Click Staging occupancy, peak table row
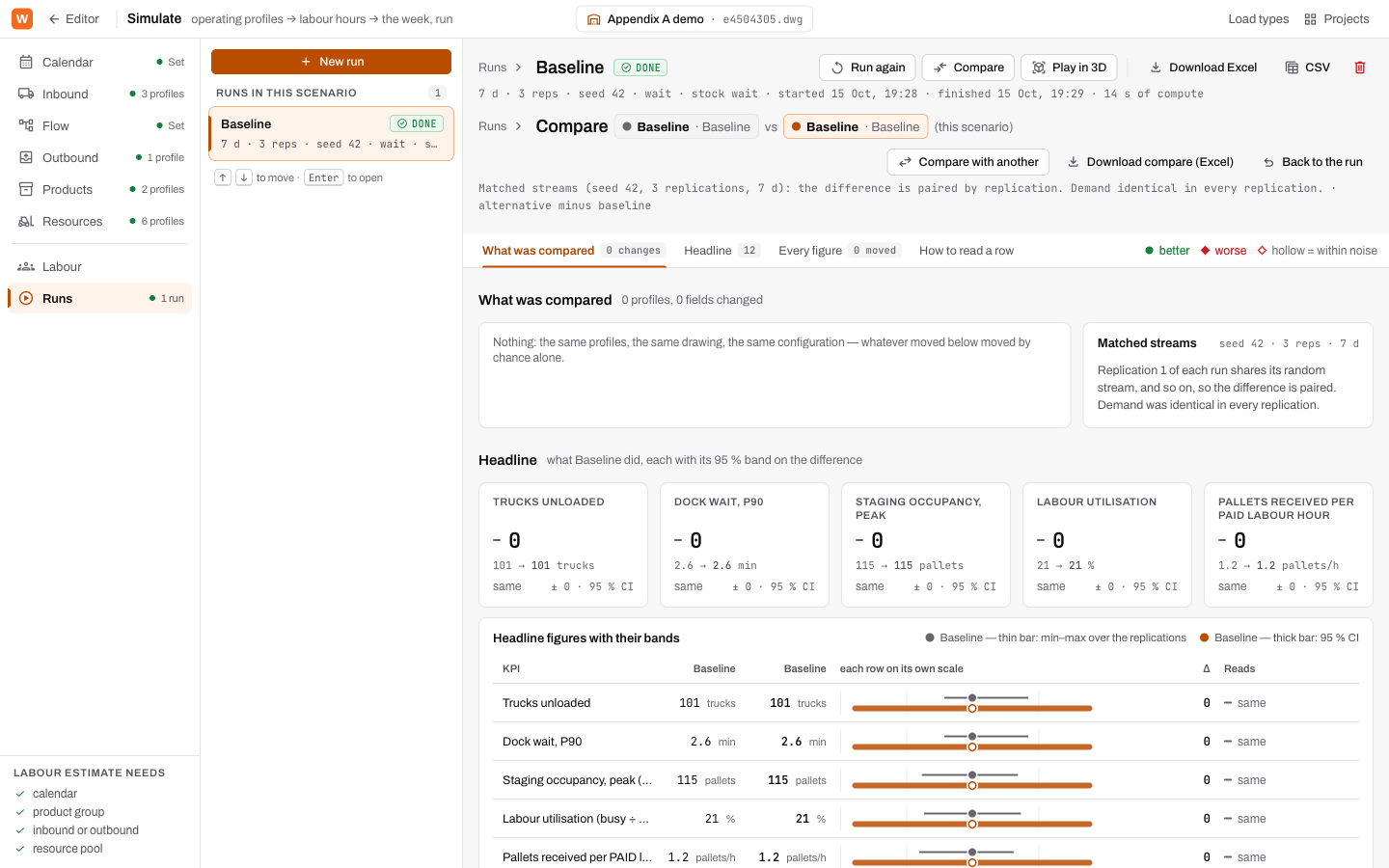Image resolution: width=1389 pixels, height=868 pixels. coord(926,780)
